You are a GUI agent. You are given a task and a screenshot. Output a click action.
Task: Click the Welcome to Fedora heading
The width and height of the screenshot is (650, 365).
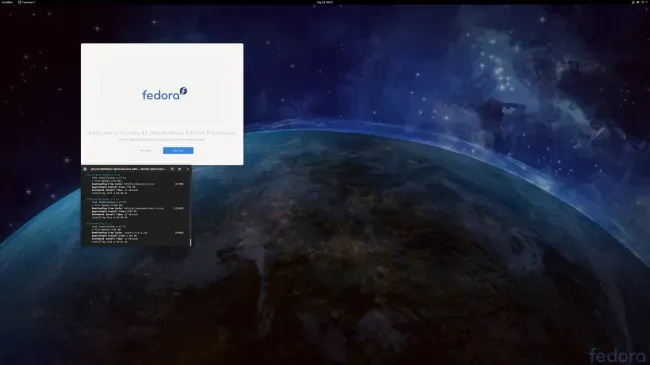point(162,133)
